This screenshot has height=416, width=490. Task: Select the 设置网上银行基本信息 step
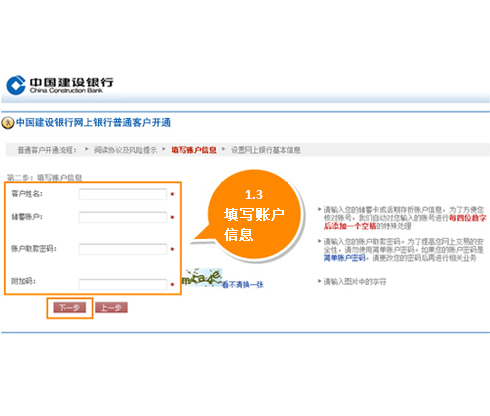266,150
